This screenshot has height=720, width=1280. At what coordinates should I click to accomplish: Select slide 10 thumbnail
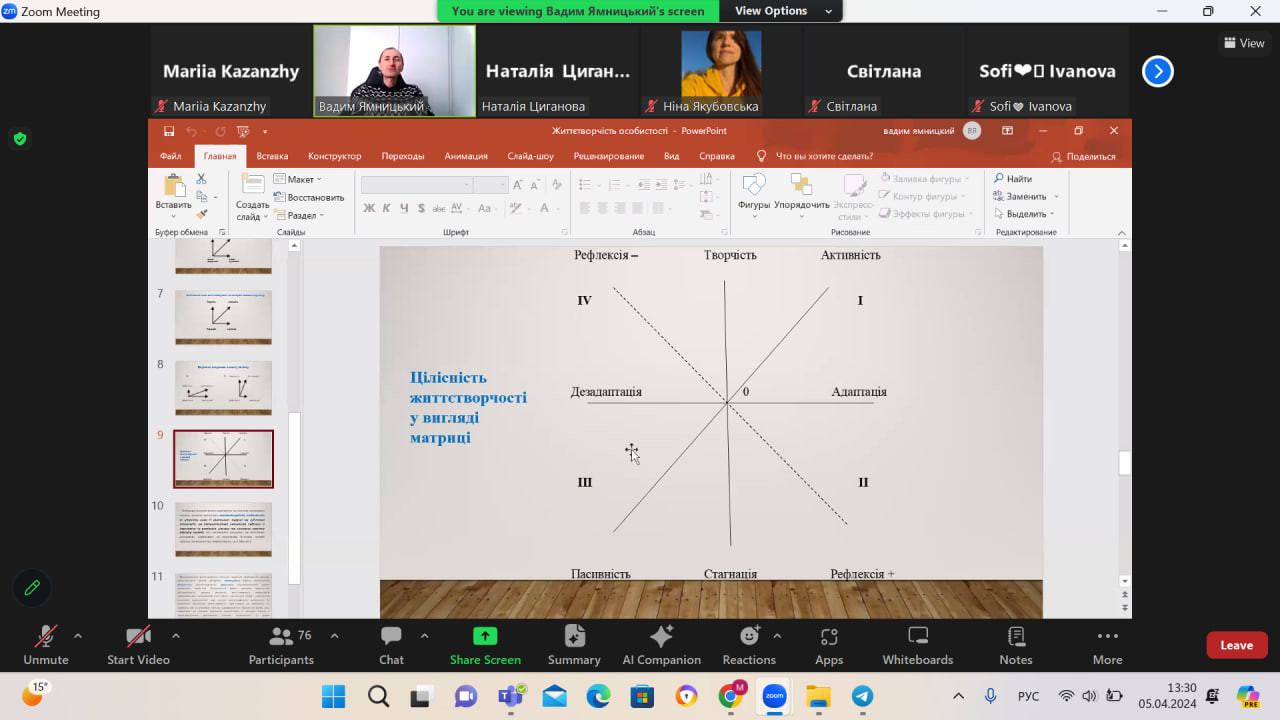pyautogui.click(x=223, y=529)
